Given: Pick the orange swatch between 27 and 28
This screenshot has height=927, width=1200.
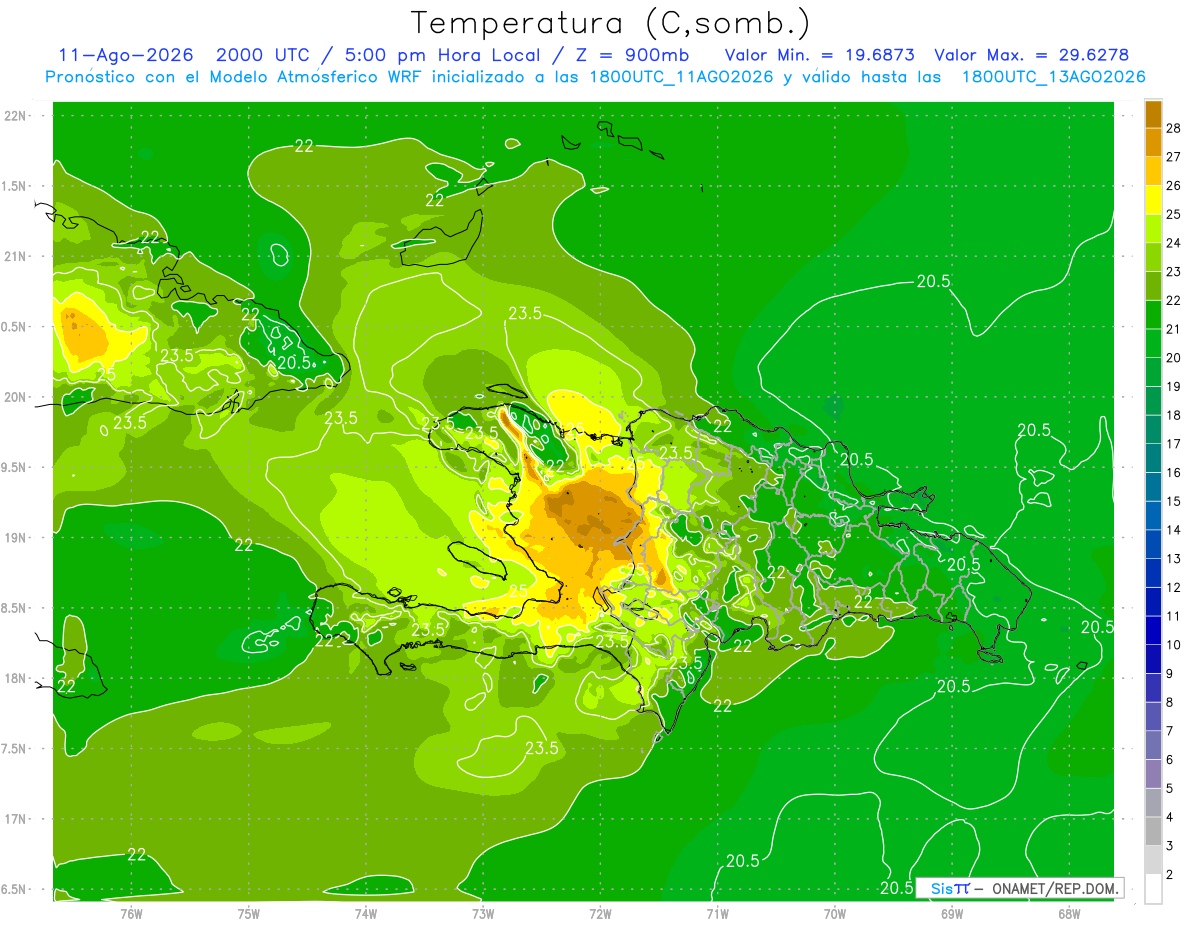Looking at the screenshot, I should (x=1153, y=142).
